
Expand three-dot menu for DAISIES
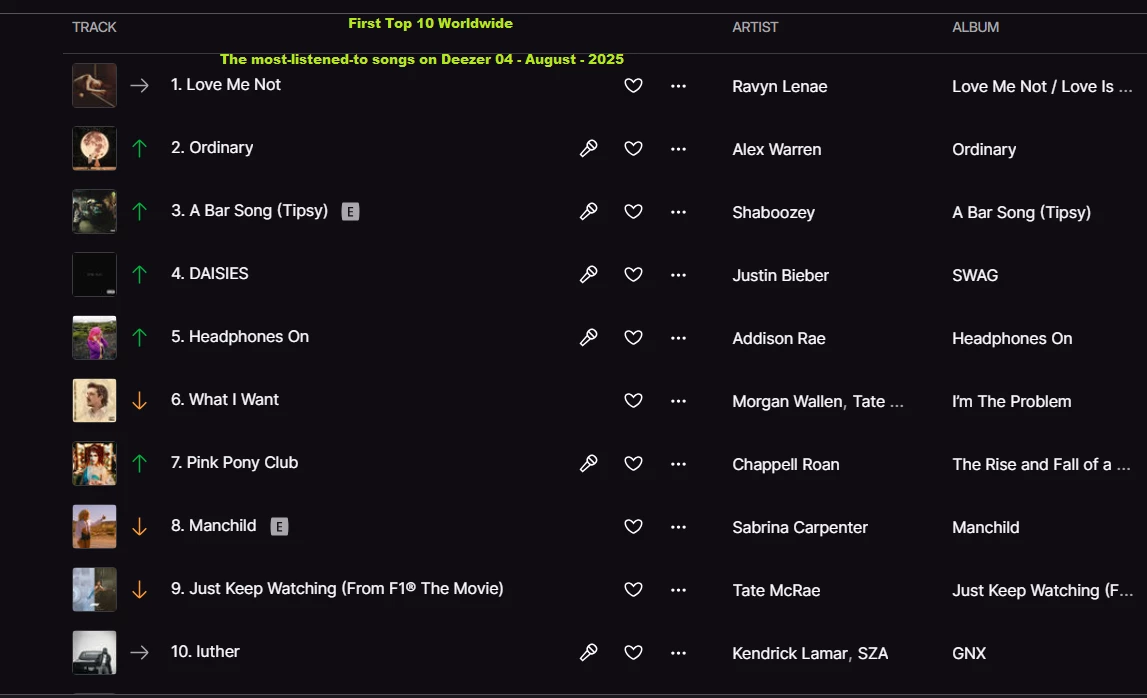coord(678,275)
